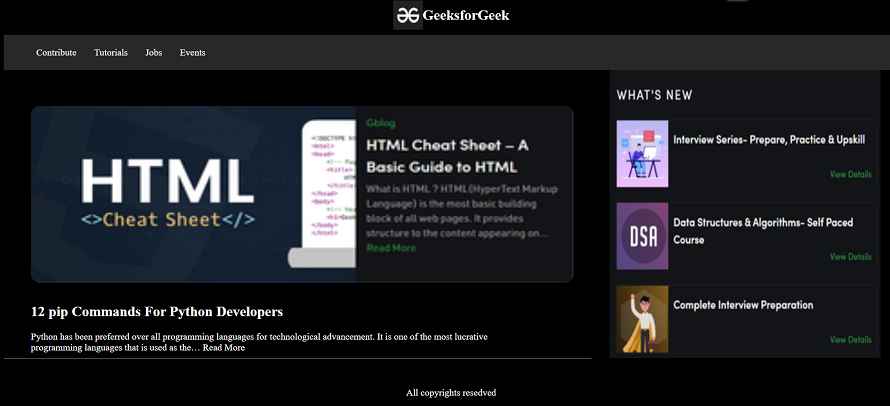
Task: Open the Complete Interview Preparation title
Action: click(743, 305)
